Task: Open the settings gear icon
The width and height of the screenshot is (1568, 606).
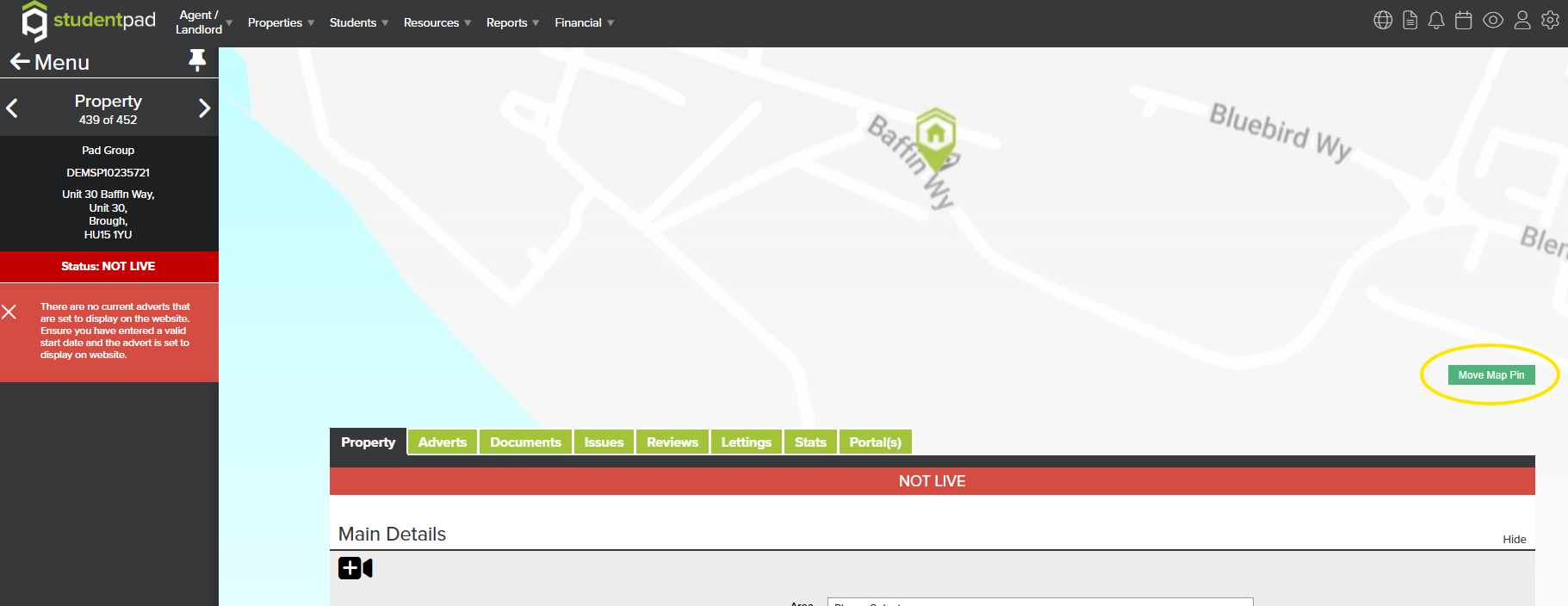Action: click(x=1550, y=21)
